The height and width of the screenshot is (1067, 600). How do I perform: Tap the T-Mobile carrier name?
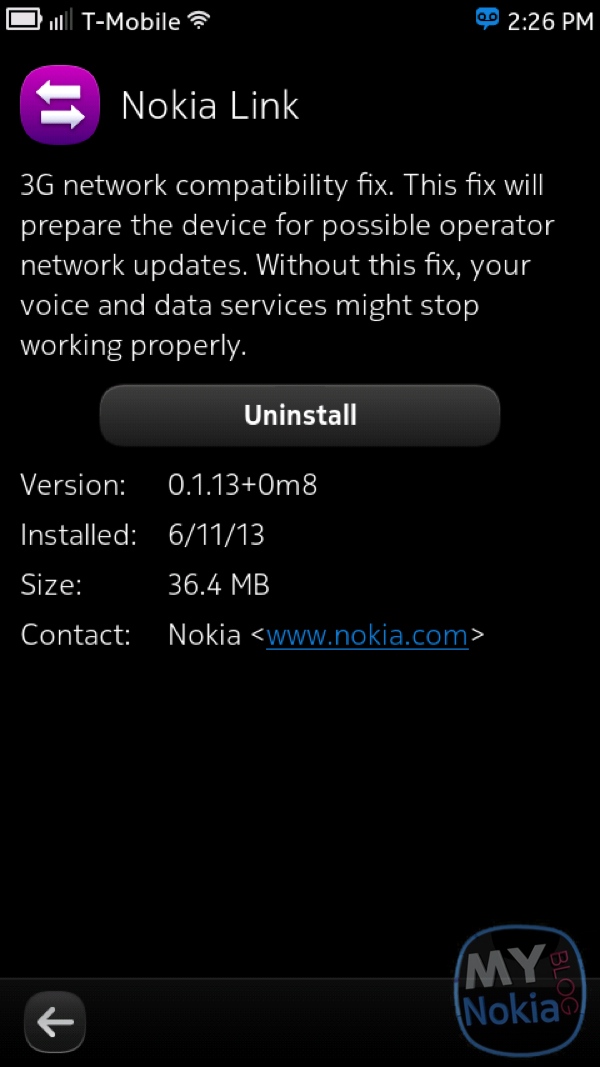tap(129, 20)
